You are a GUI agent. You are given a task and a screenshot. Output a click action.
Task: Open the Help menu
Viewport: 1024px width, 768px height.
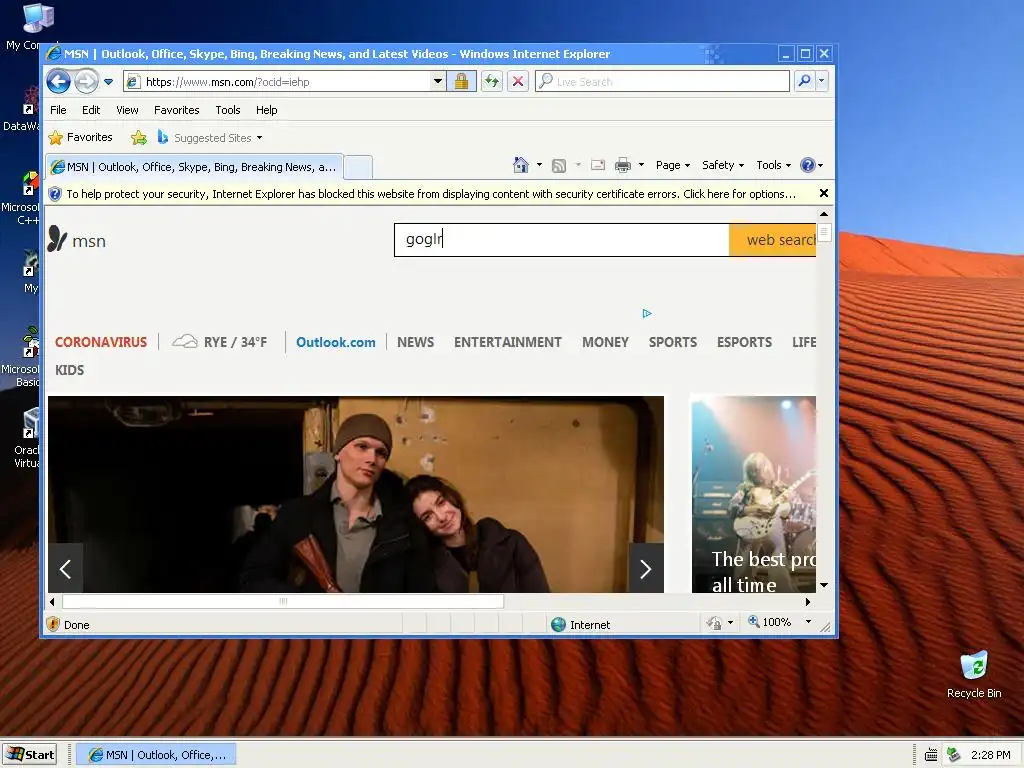pos(266,110)
